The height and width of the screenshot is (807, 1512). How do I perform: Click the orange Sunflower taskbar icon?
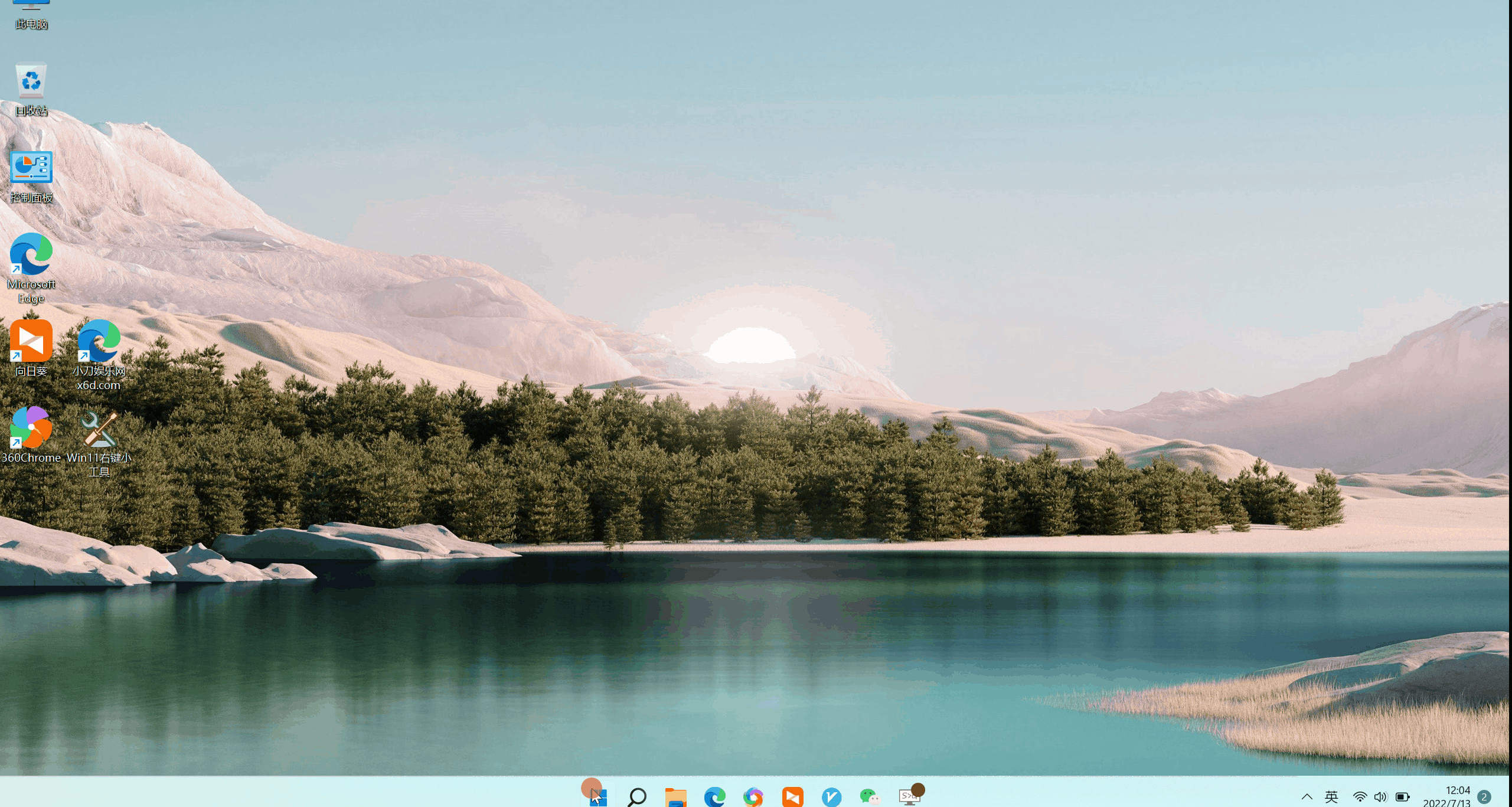(792, 797)
